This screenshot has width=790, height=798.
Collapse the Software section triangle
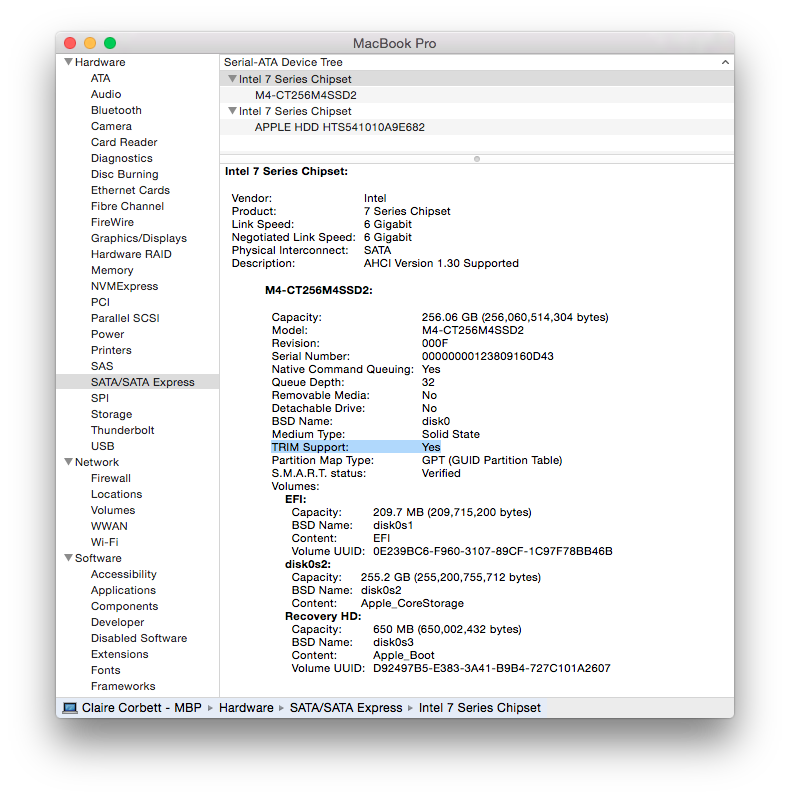coord(68,557)
